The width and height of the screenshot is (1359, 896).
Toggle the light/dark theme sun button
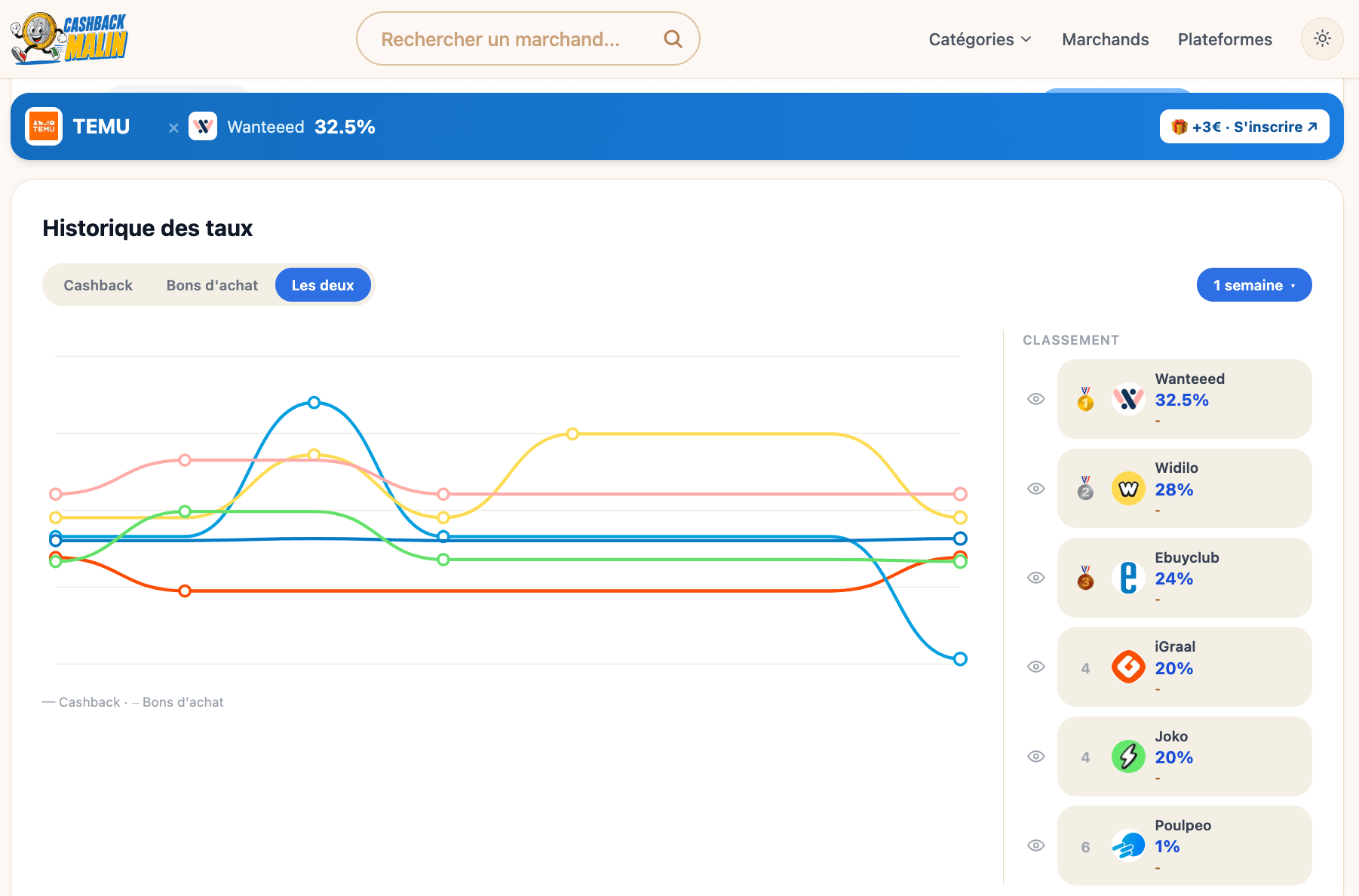pyautogui.click(x=1322, y=38)
